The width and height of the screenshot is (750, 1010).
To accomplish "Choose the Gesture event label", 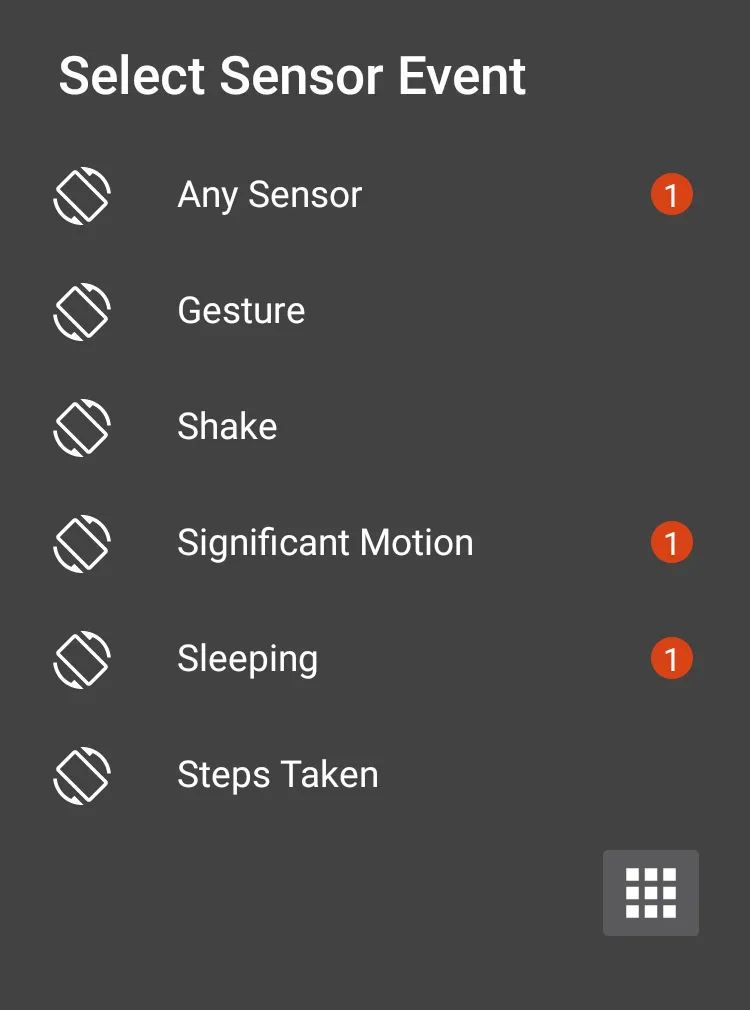I will (x=241, y=311).
